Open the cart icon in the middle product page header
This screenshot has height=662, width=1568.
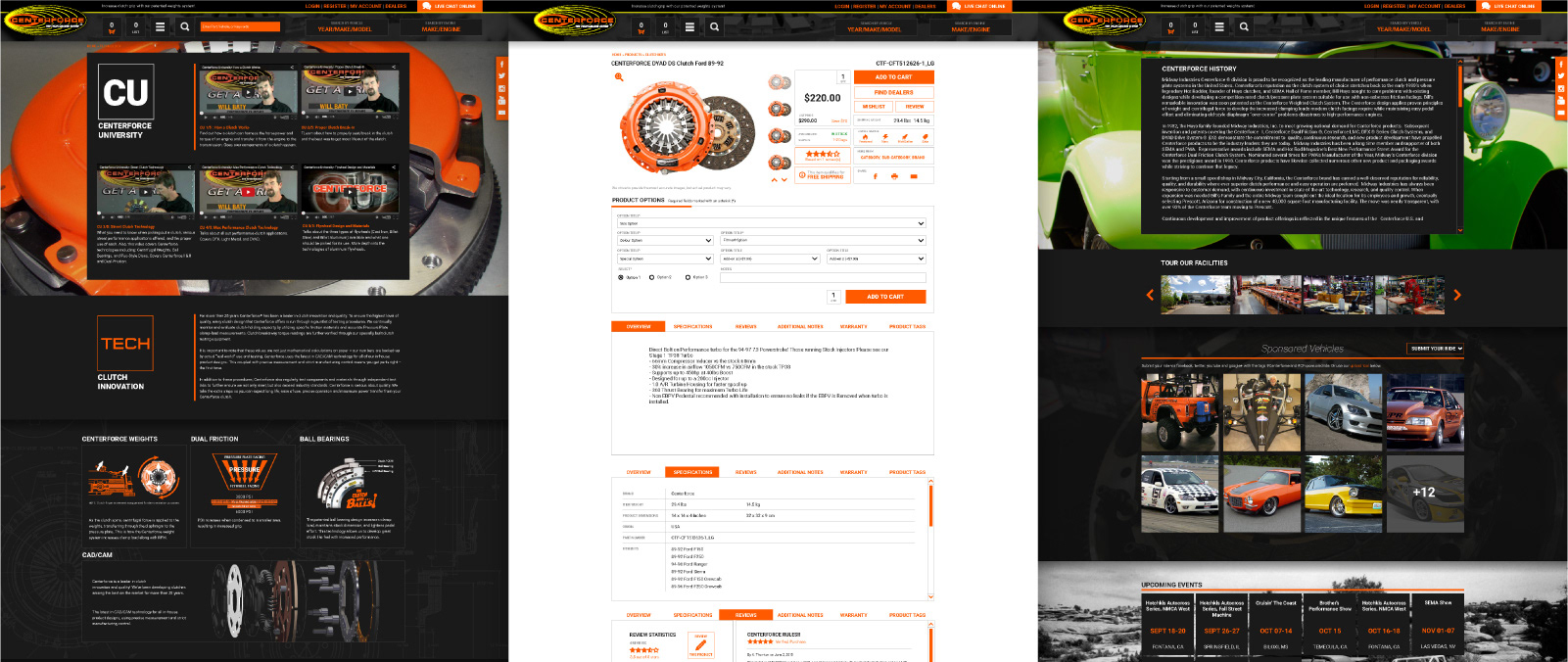pyautogui.click(x=641, y=27)
